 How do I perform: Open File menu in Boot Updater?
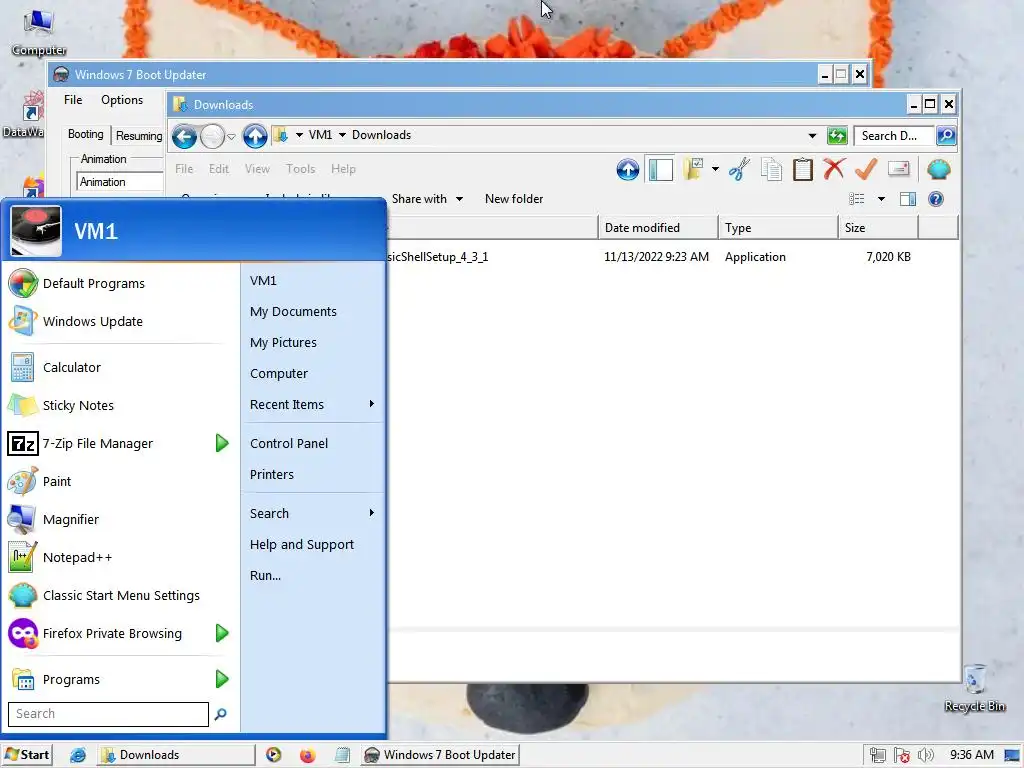point(73,100)
